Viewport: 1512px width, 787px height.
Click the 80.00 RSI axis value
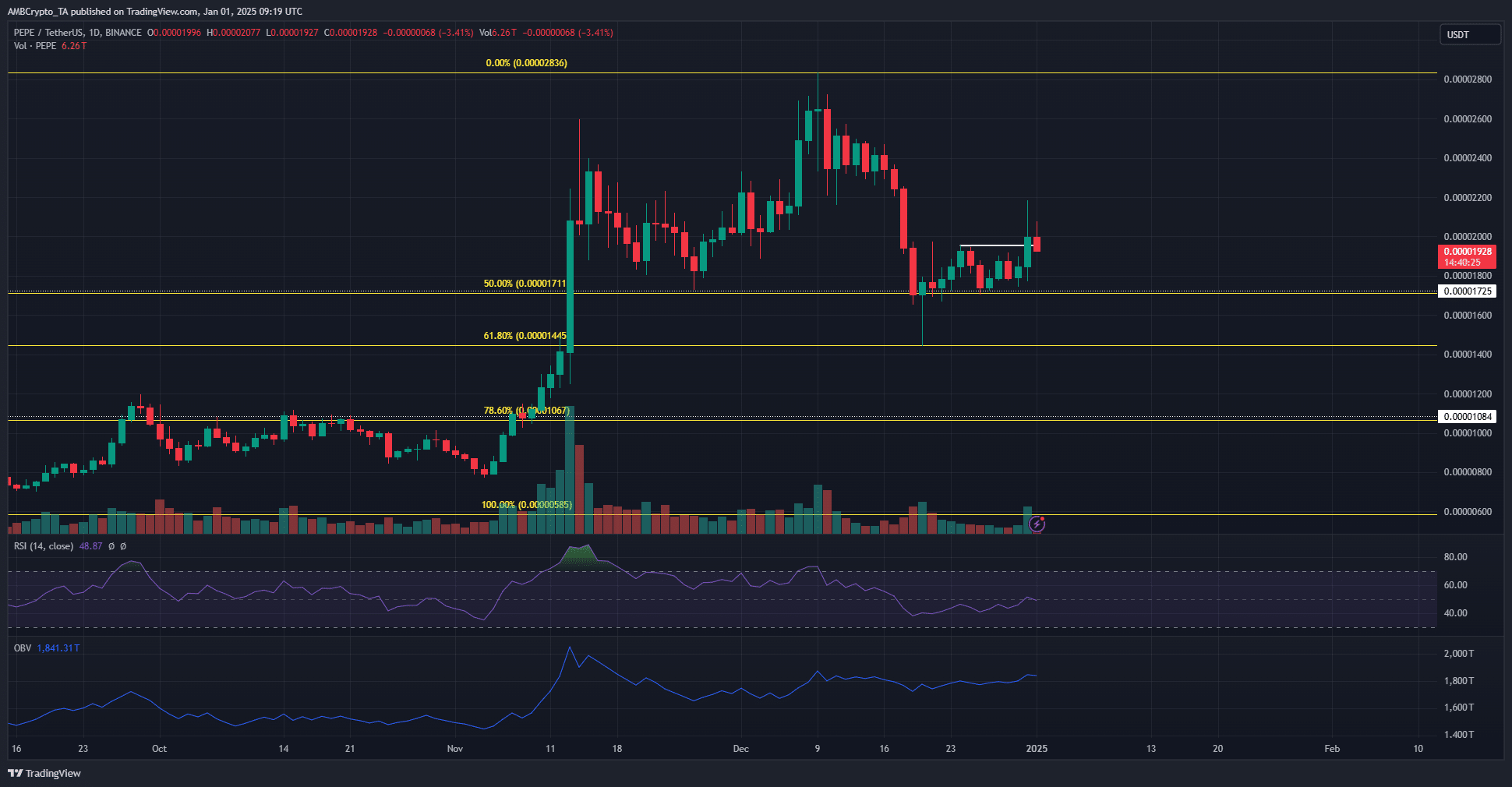tap(1456, 557)
